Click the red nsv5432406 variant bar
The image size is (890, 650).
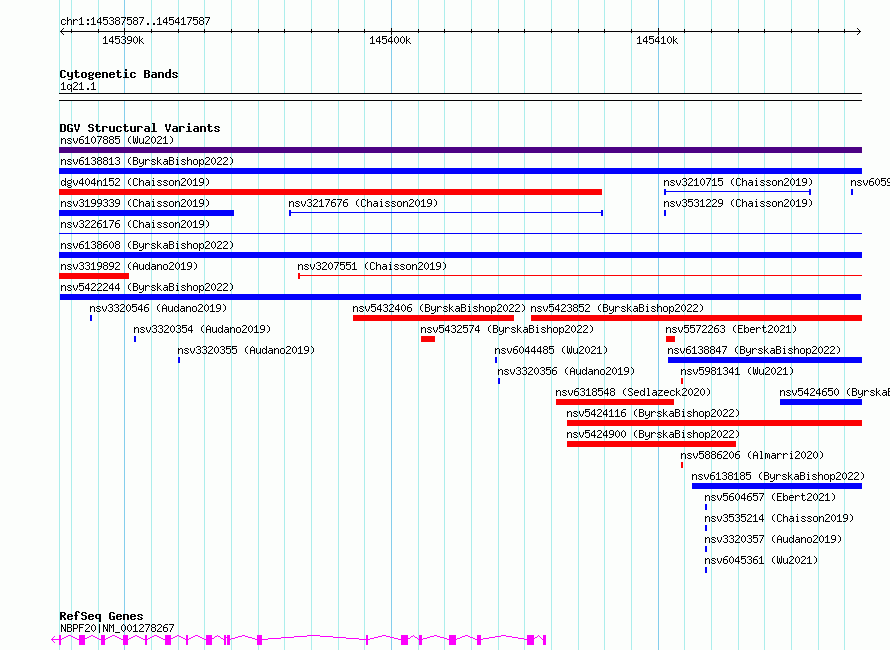(x=434, y=318)
